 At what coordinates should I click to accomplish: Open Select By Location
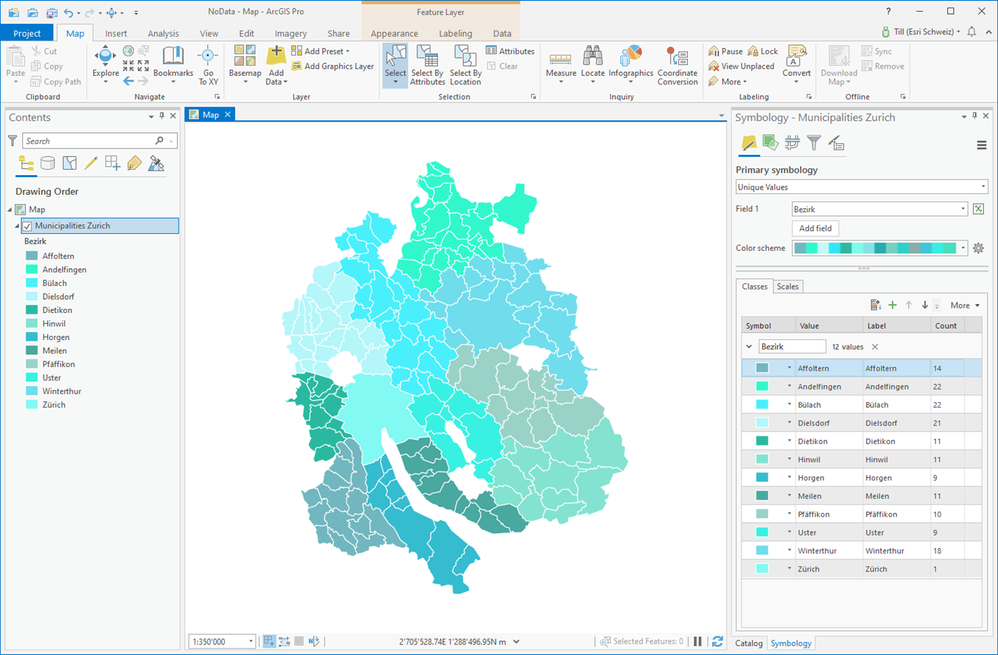pyautogui.click(x=465, y=65)
